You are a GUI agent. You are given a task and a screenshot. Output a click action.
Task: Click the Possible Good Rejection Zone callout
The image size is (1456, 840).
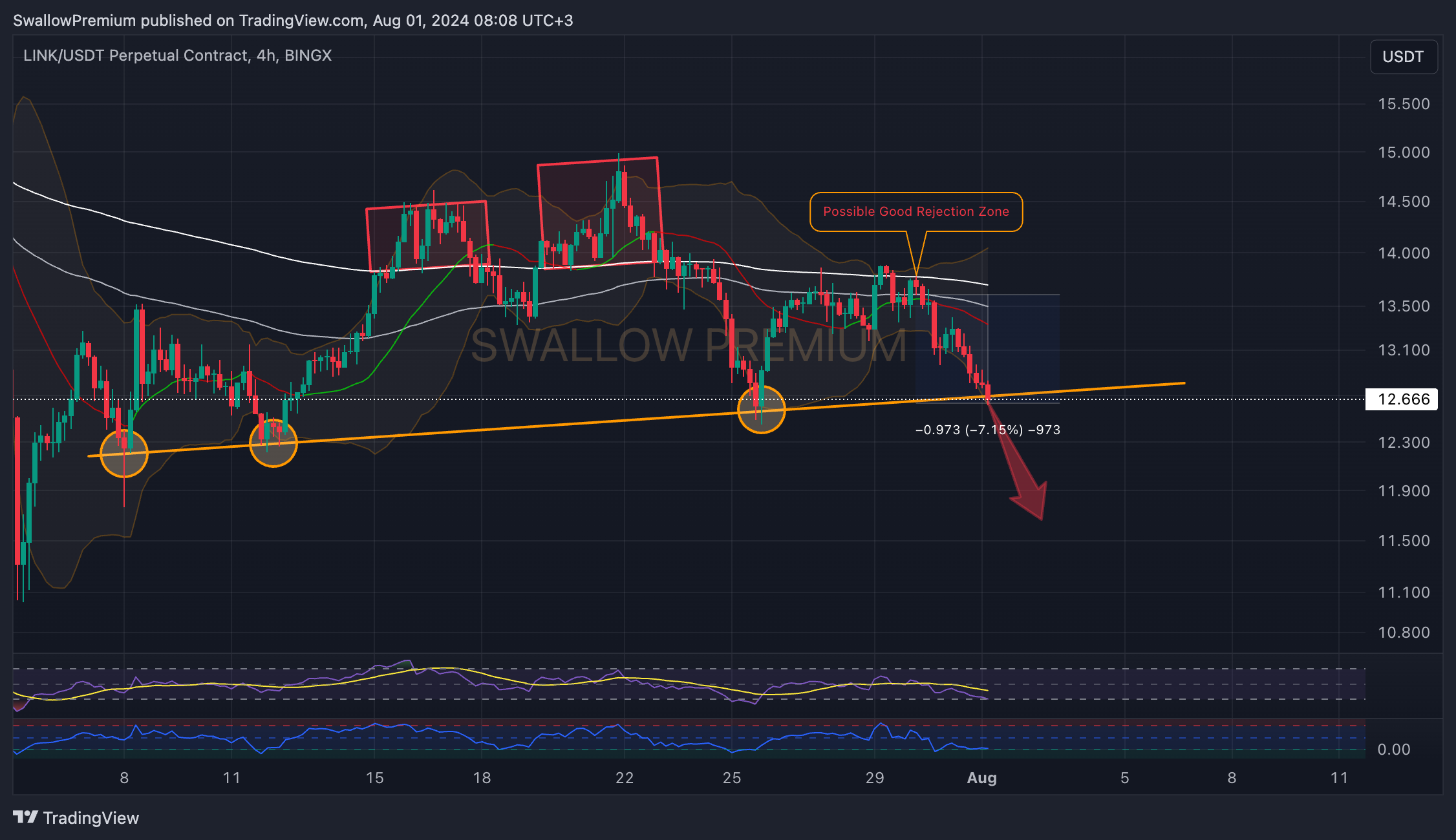[x=916, y=211]
